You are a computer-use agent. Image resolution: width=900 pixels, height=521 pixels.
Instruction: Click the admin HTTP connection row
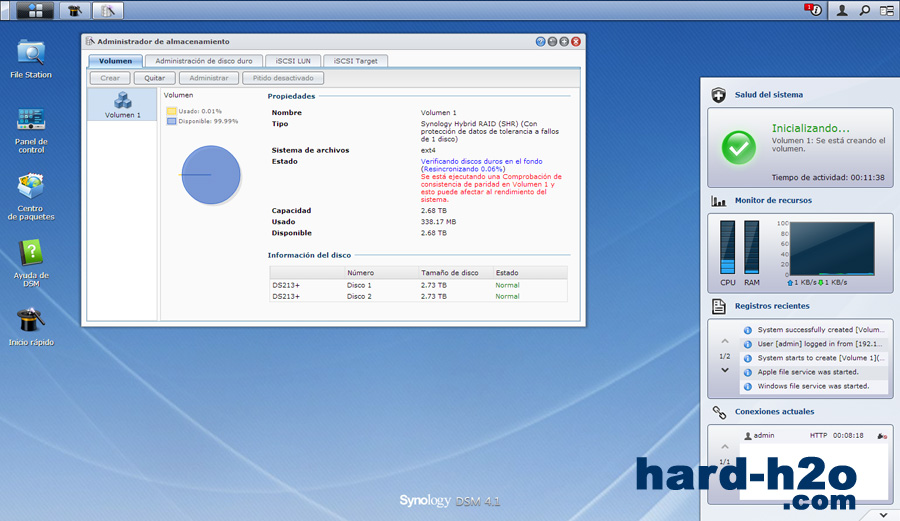point(814,436)
